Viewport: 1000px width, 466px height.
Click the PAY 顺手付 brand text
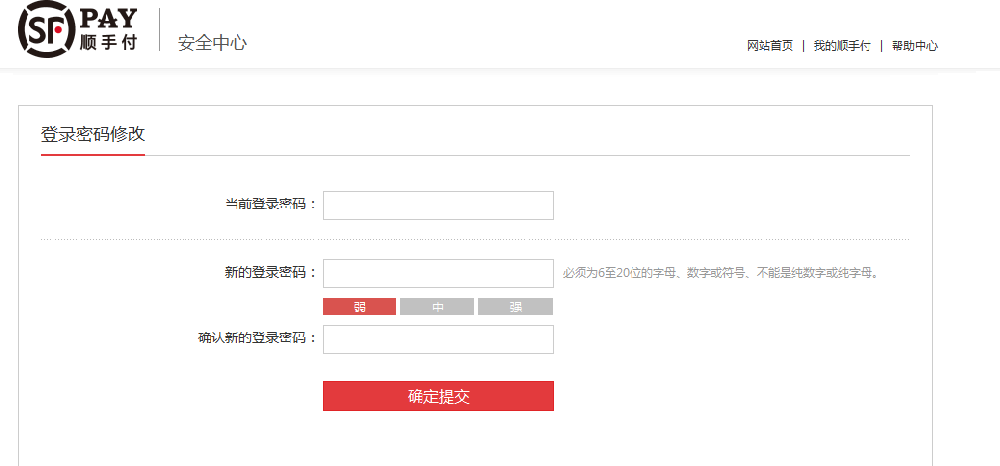[108, 30]
